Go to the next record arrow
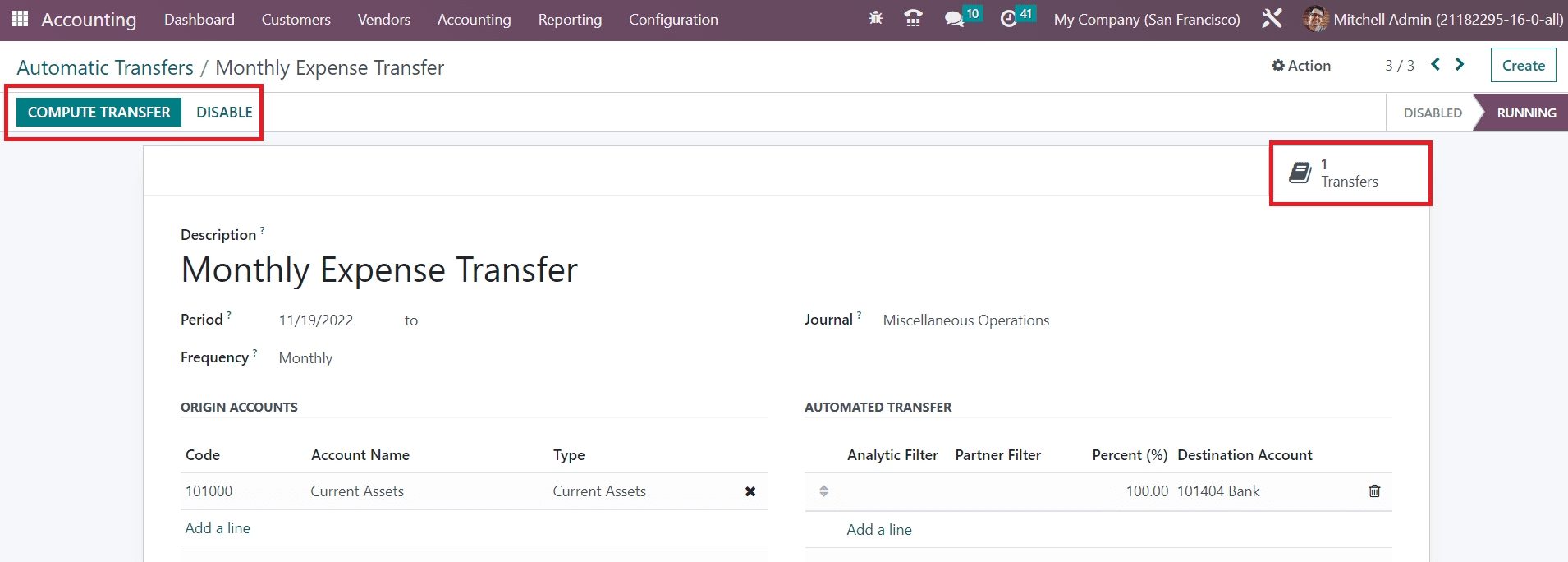The height and width of the screenshot is (562, 1568). (x=1460, y=64)
